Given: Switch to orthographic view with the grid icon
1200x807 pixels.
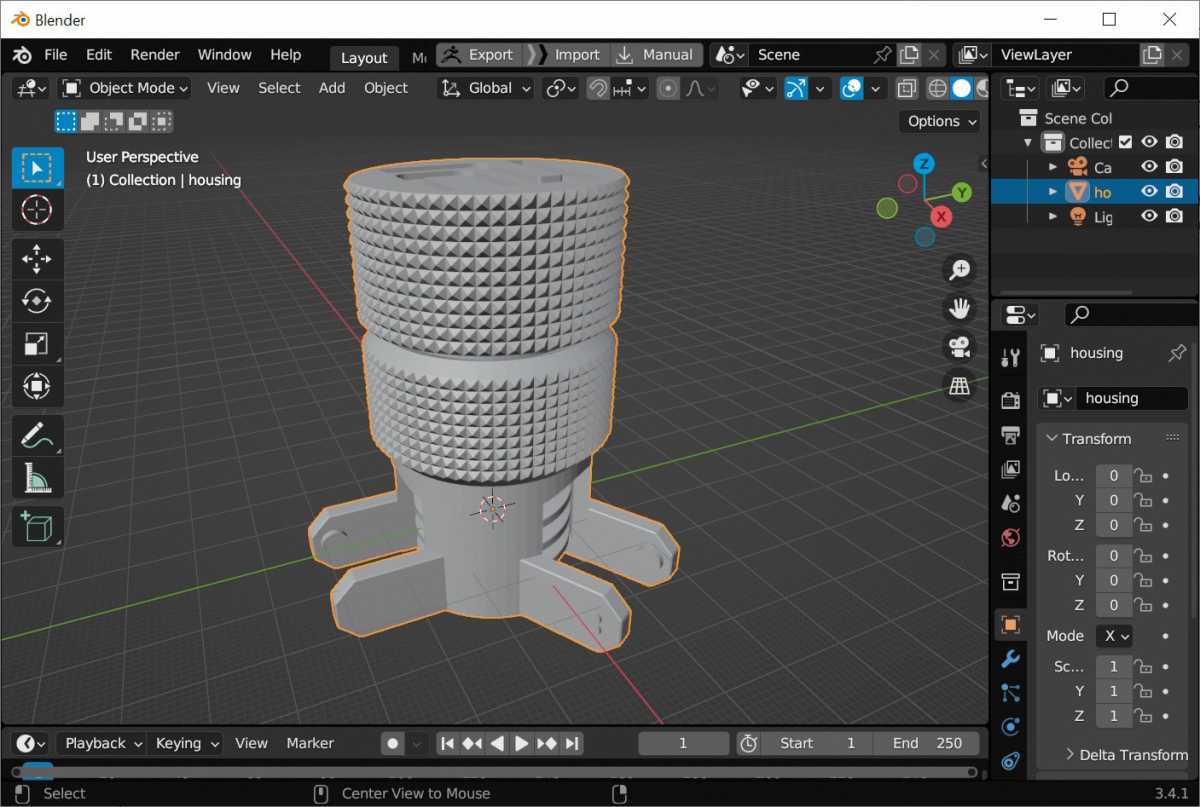Looking at the screenshot, I should coord(959,385).
